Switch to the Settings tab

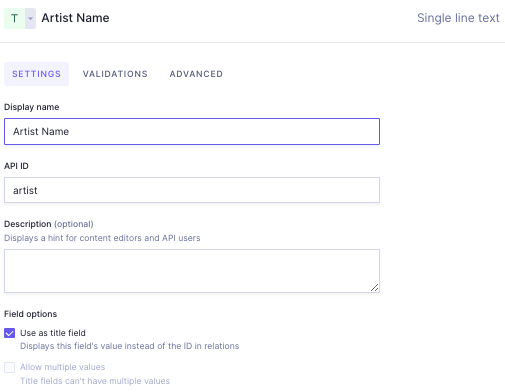tap(37, 74)
